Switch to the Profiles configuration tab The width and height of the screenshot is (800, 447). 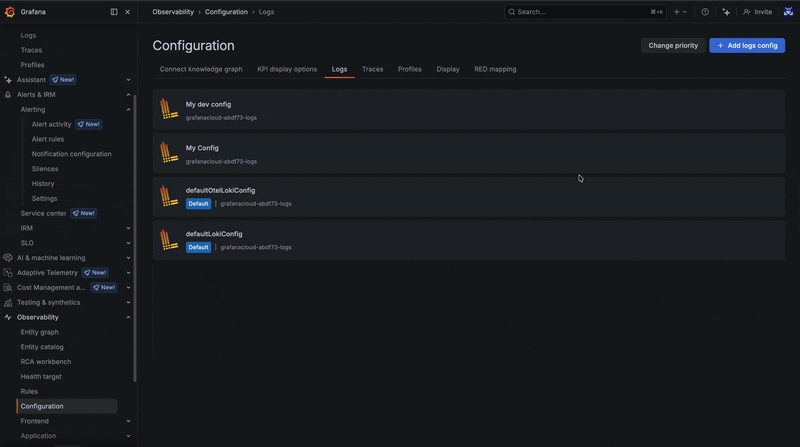(410, 69)
